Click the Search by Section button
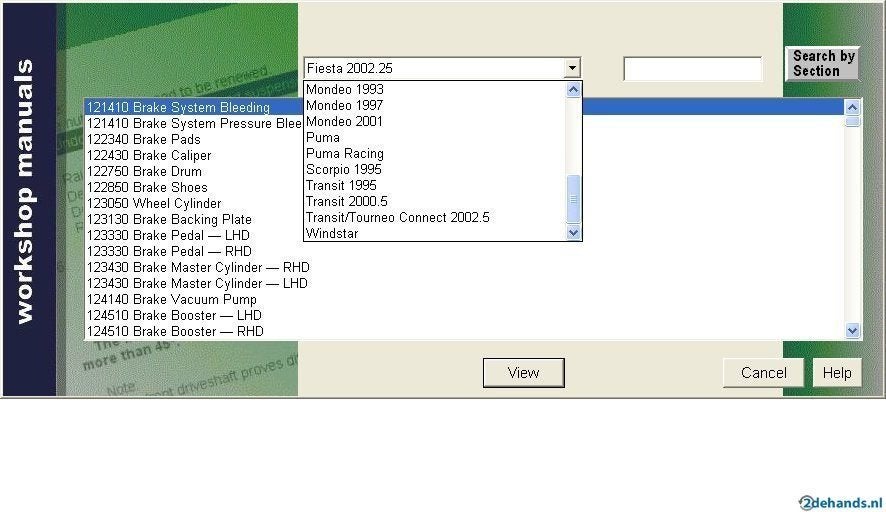The height and width of the screenshot is (512, 886). (x=823, y=63)
